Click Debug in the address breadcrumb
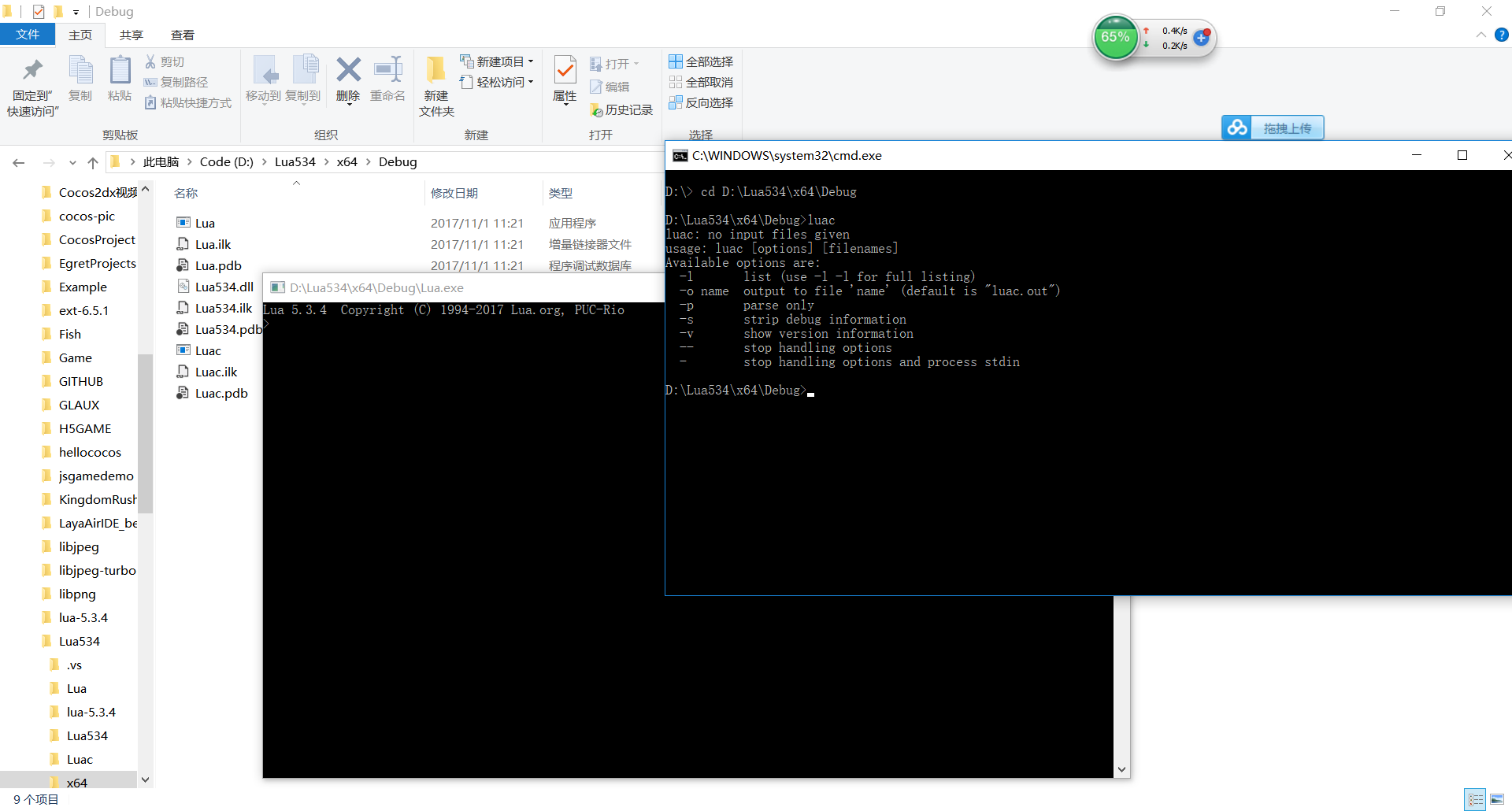 pos(398,162)
